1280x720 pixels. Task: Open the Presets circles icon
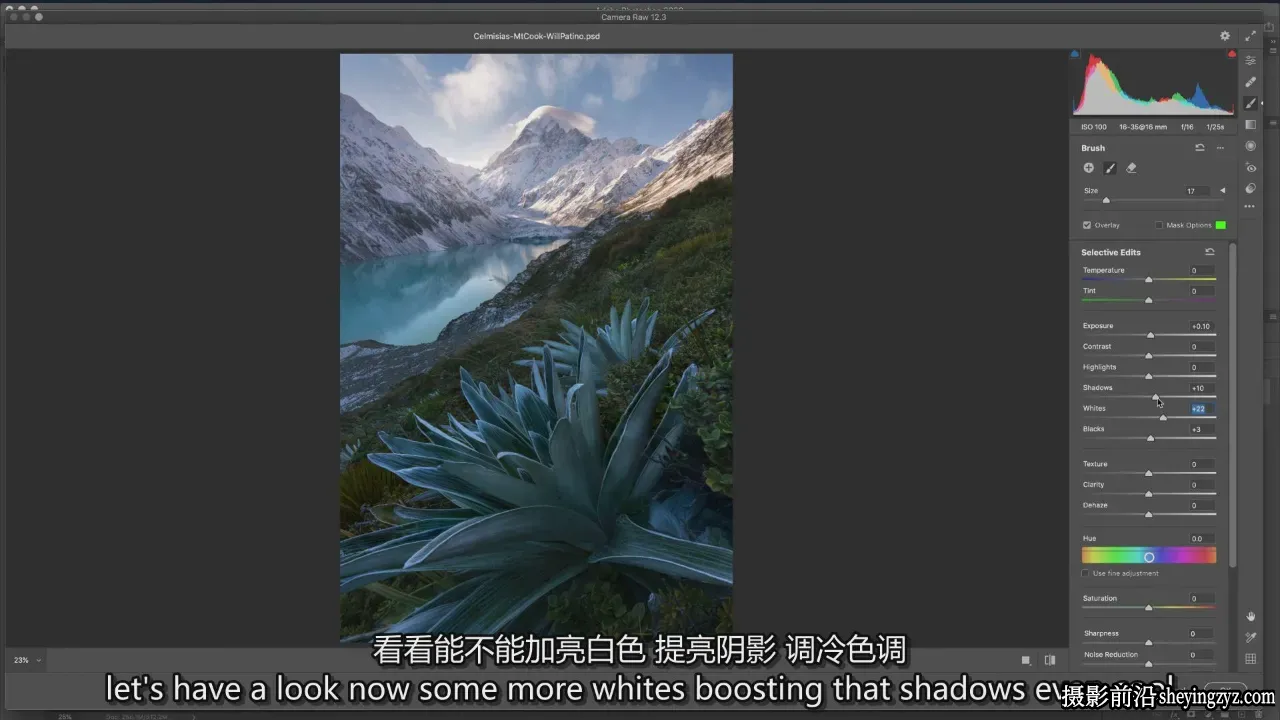1250,188
